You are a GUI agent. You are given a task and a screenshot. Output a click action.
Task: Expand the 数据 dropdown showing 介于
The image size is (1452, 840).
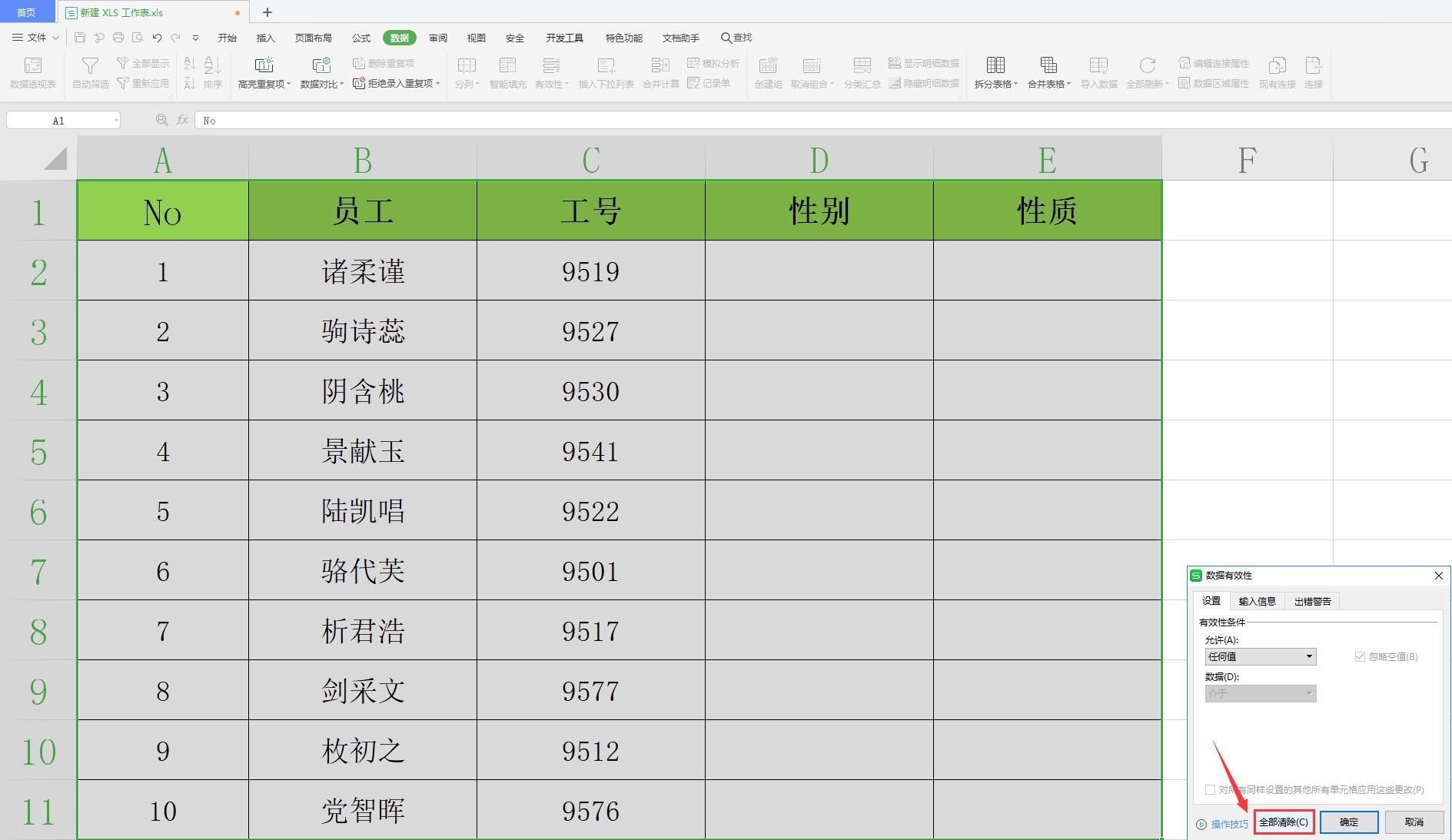[x=1261, y=693]
